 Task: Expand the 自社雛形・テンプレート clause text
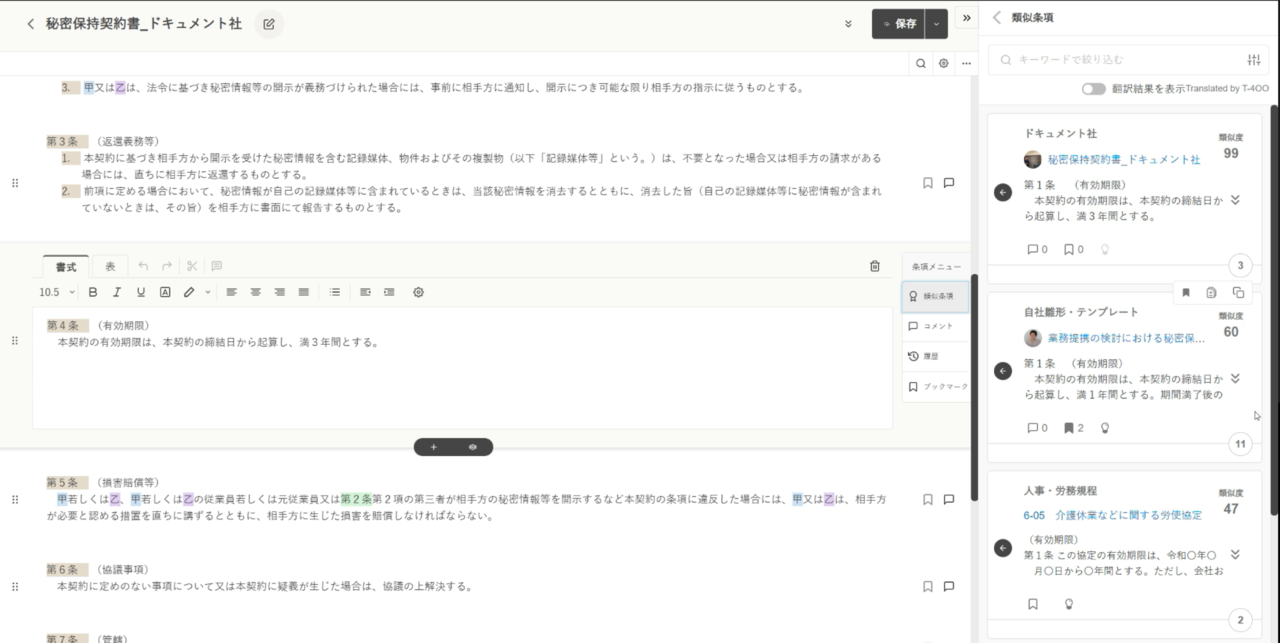tap(1235, 379)
